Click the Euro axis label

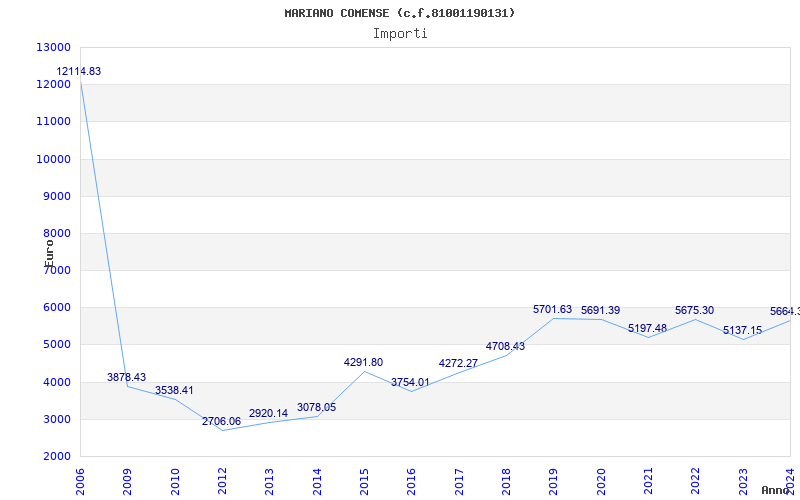[49, 253]
